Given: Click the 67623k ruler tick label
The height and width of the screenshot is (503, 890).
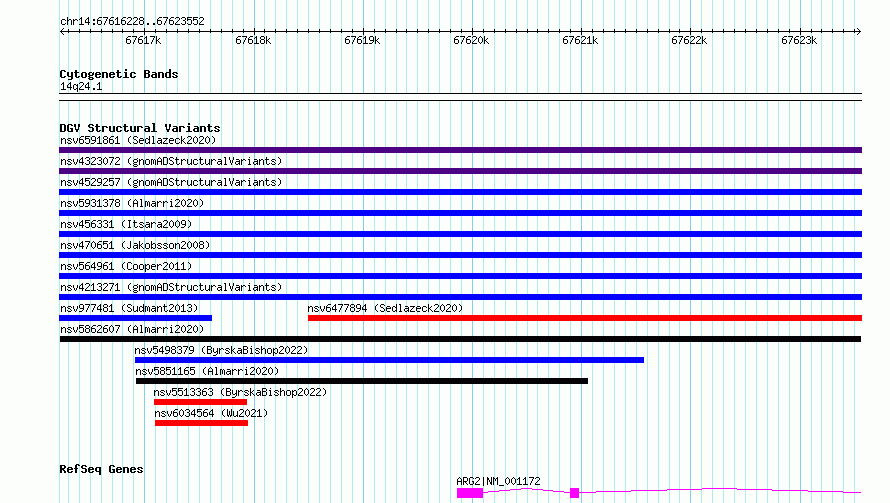Looking at the screenshot, I should (799, 40).
